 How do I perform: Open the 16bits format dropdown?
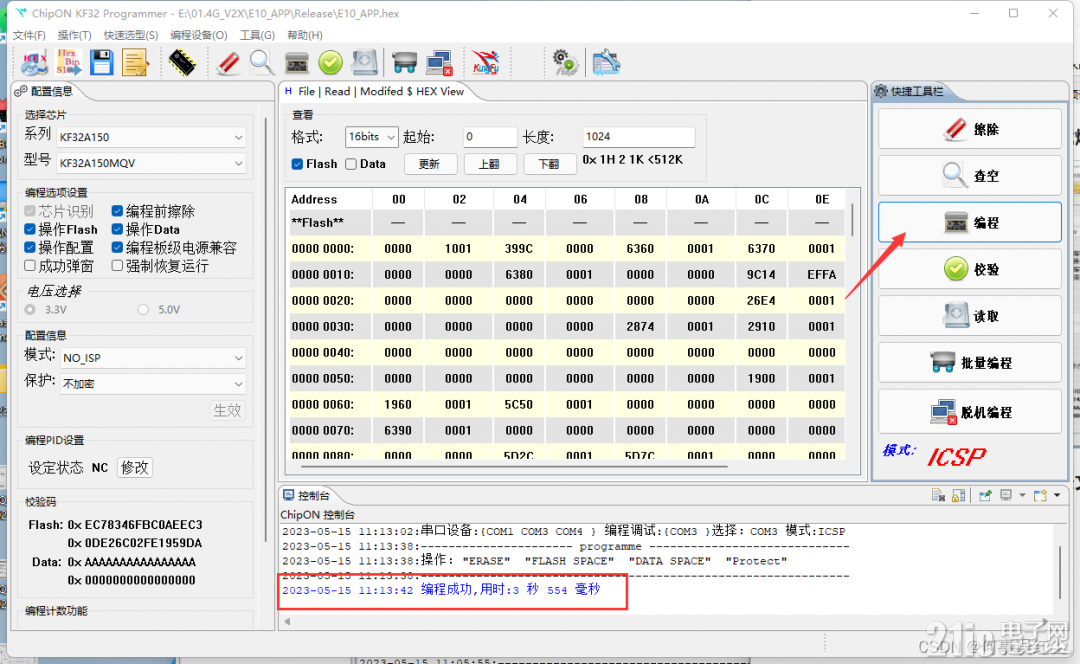[371, 137]
